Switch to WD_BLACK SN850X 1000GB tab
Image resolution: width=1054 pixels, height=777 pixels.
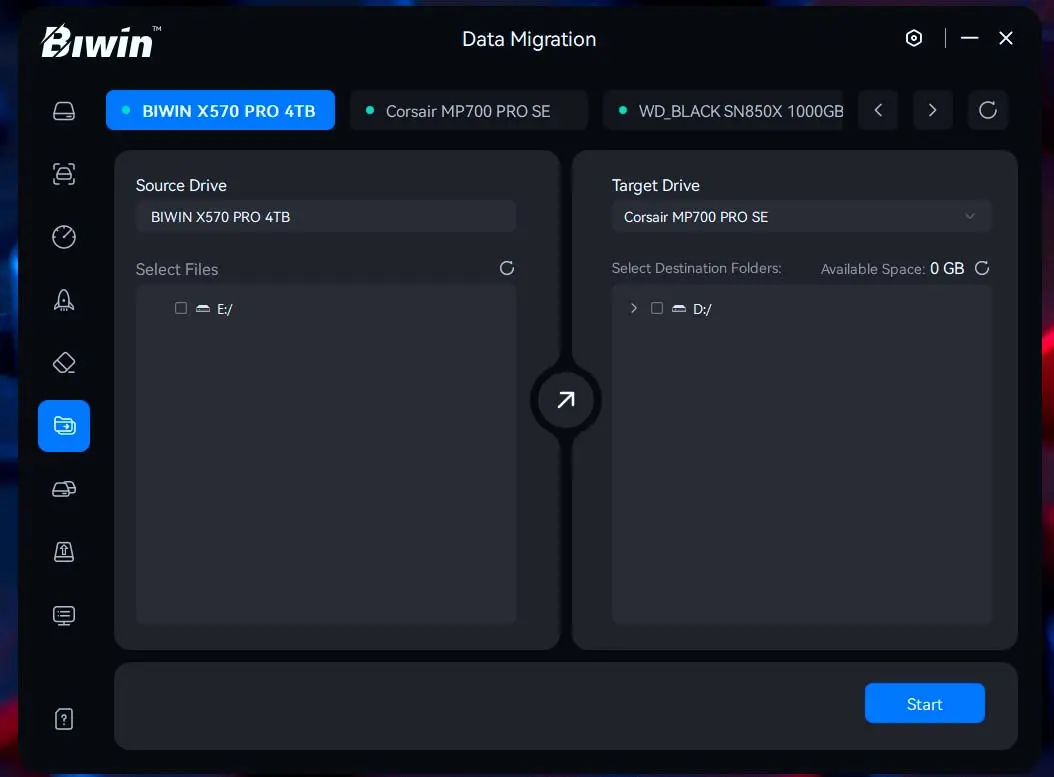730,111
